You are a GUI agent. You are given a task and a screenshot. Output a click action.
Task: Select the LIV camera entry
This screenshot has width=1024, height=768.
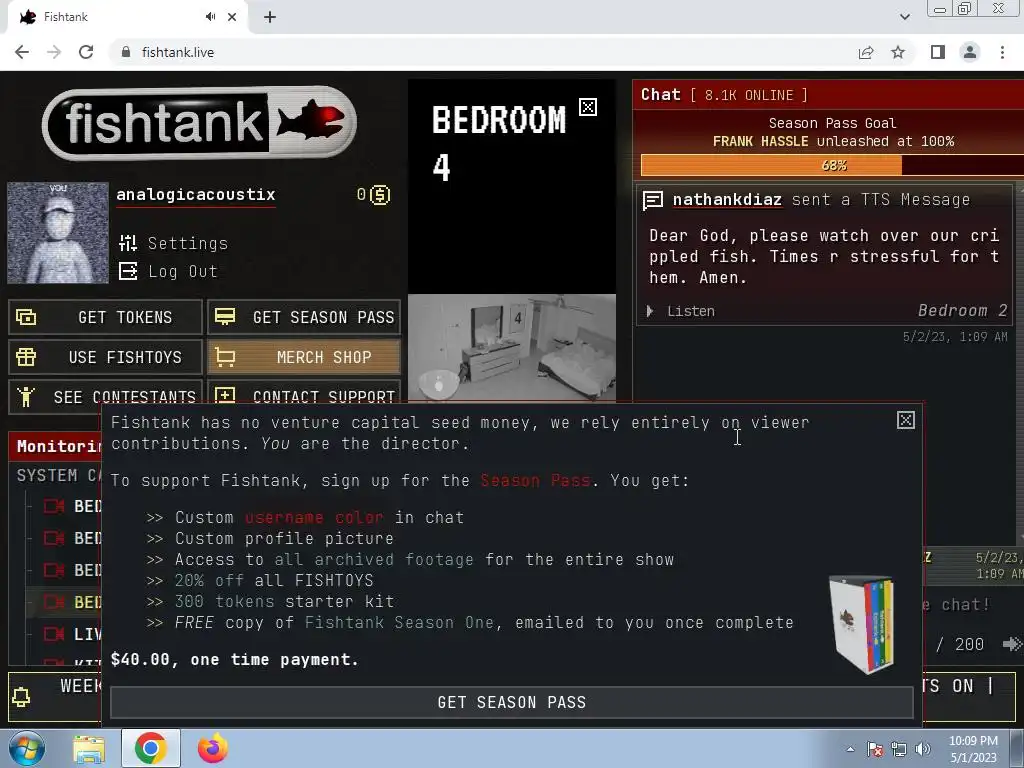[x=64, y=634]
